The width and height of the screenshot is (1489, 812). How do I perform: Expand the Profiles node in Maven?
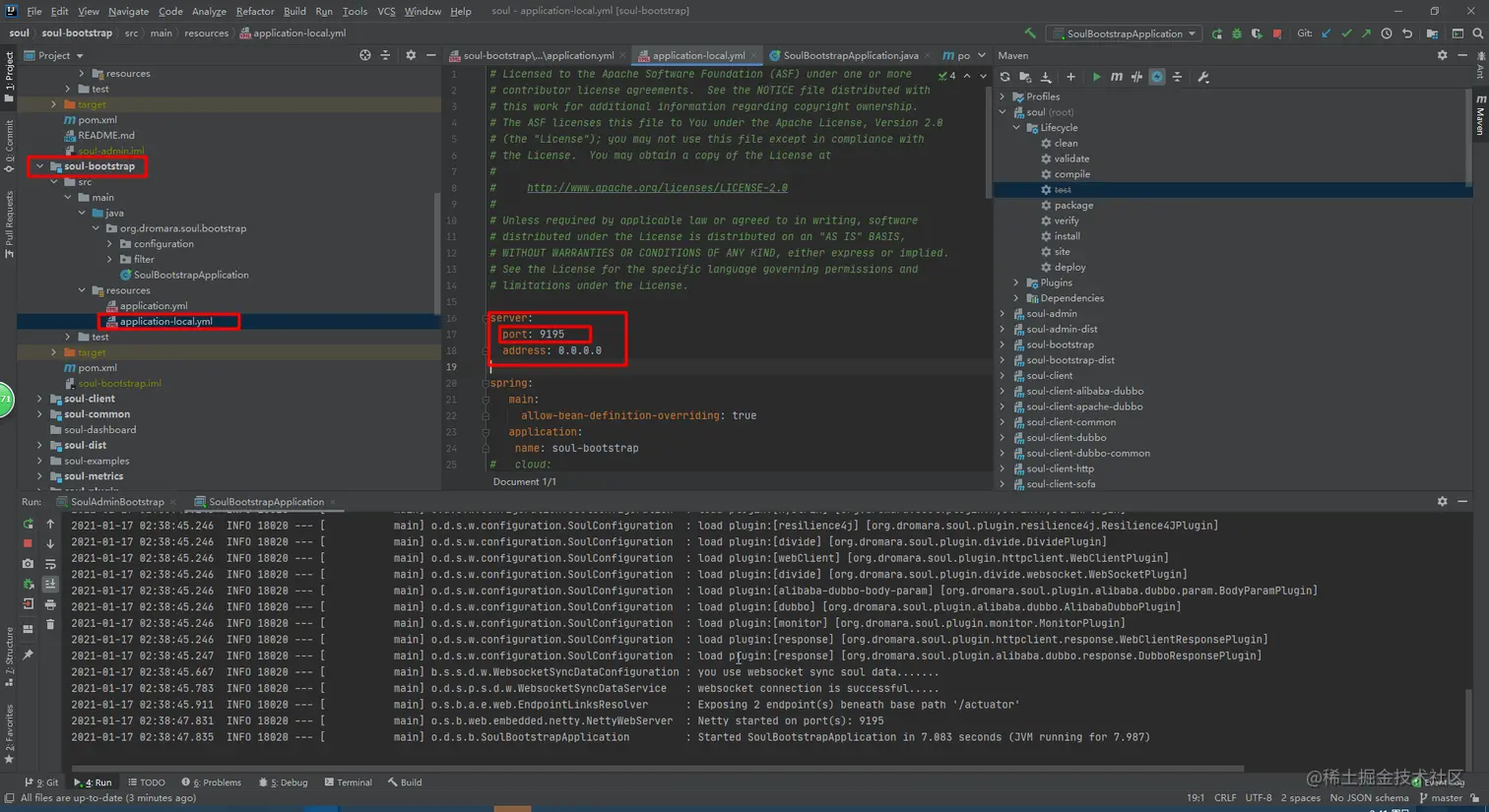click(1003, 96)
